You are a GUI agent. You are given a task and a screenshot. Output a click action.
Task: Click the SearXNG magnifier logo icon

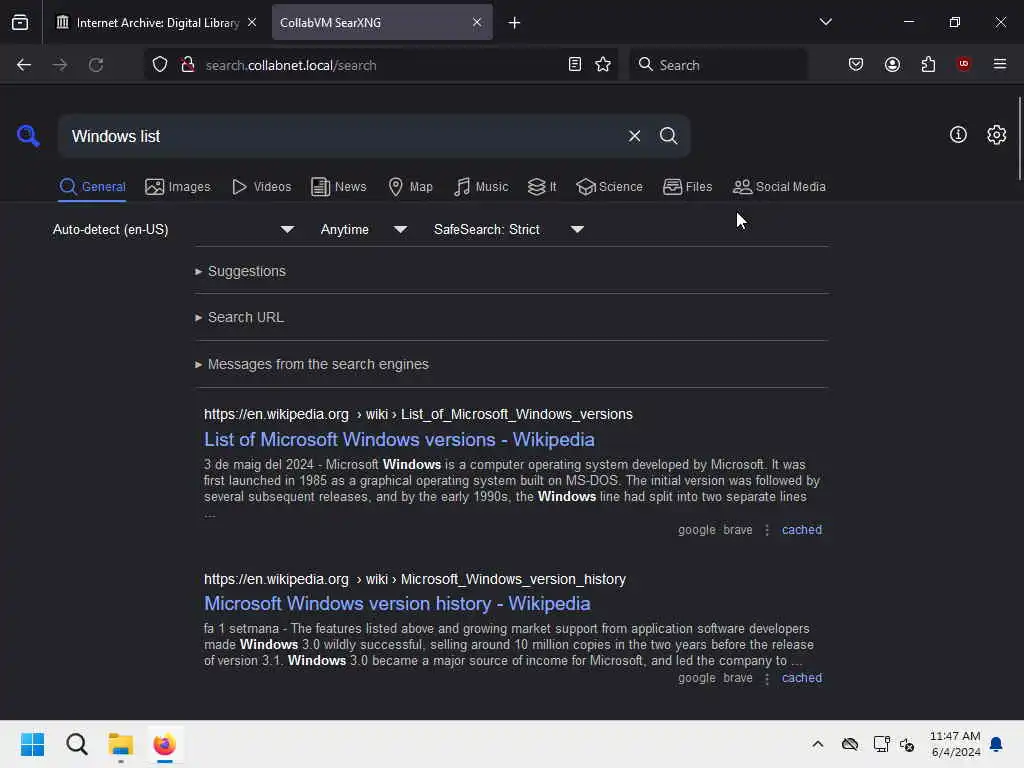(28, 136)
